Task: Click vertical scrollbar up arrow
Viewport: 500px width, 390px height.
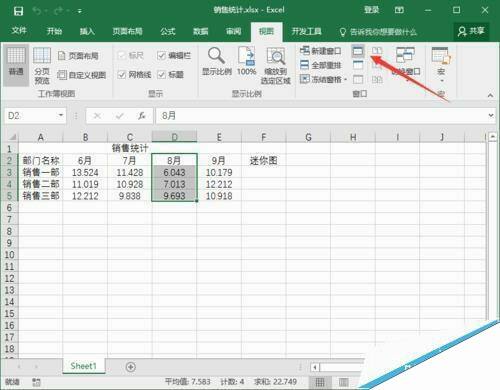Action: (492, 136)
